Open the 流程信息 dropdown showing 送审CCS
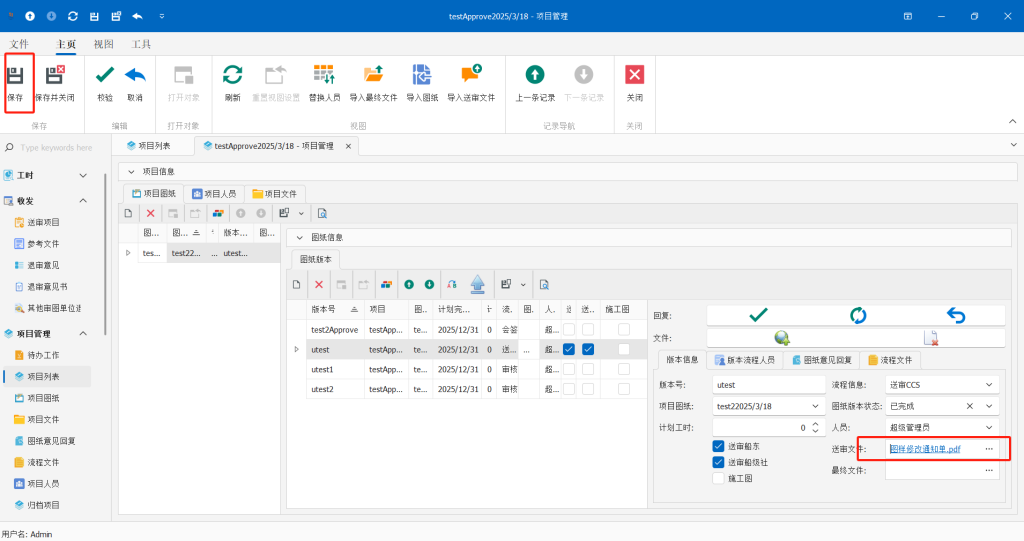The image size is (1024, 541). click(989, 385)
